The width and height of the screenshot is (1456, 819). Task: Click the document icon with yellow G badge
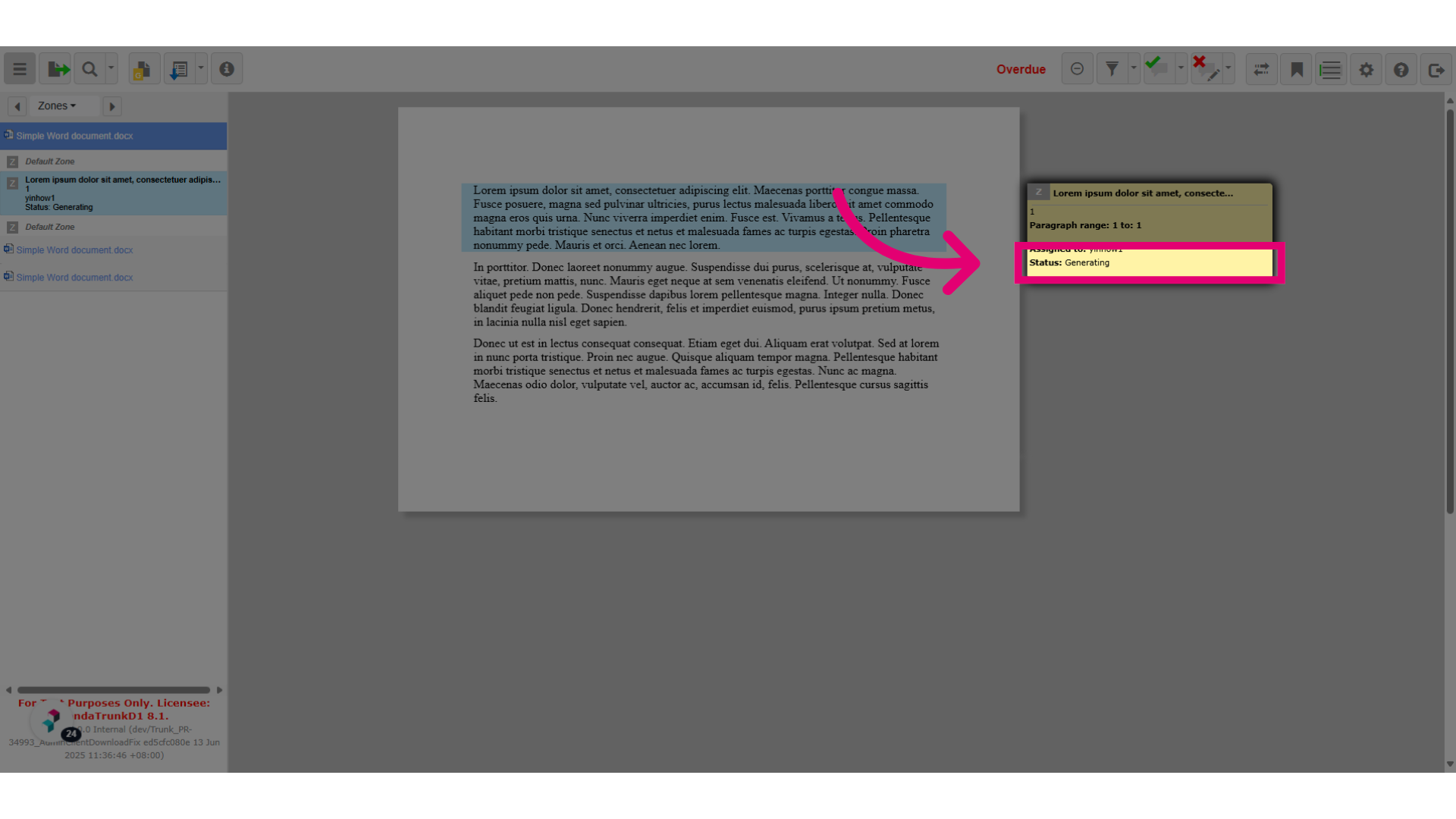144,69
